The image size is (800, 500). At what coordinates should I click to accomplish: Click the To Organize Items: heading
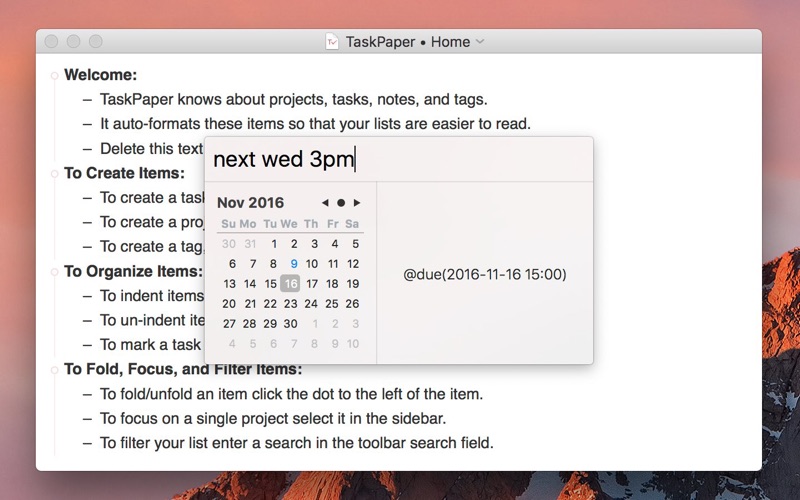point(134,271)
